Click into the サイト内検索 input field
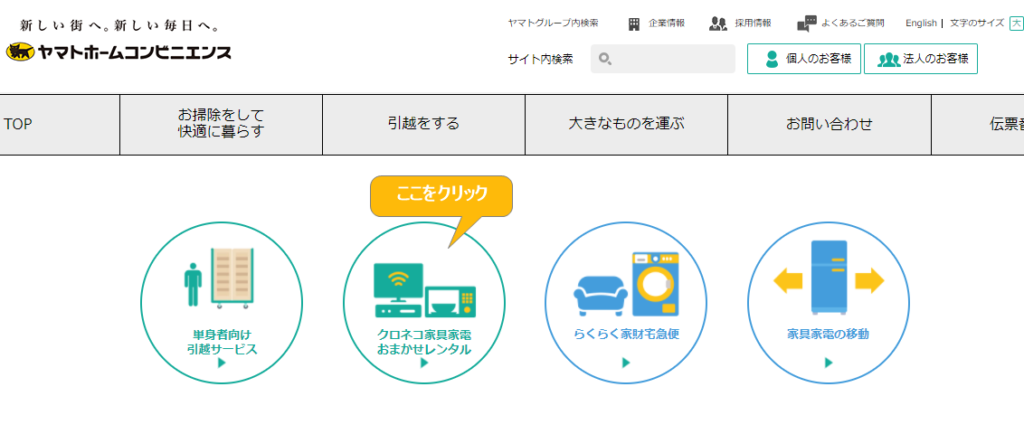 click(663, 59)
